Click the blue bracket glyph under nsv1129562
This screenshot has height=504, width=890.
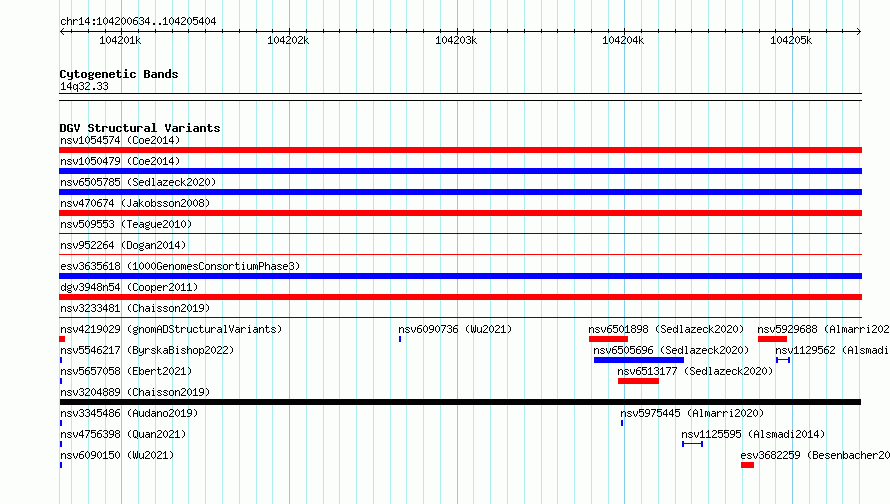[x=783, y=360]
